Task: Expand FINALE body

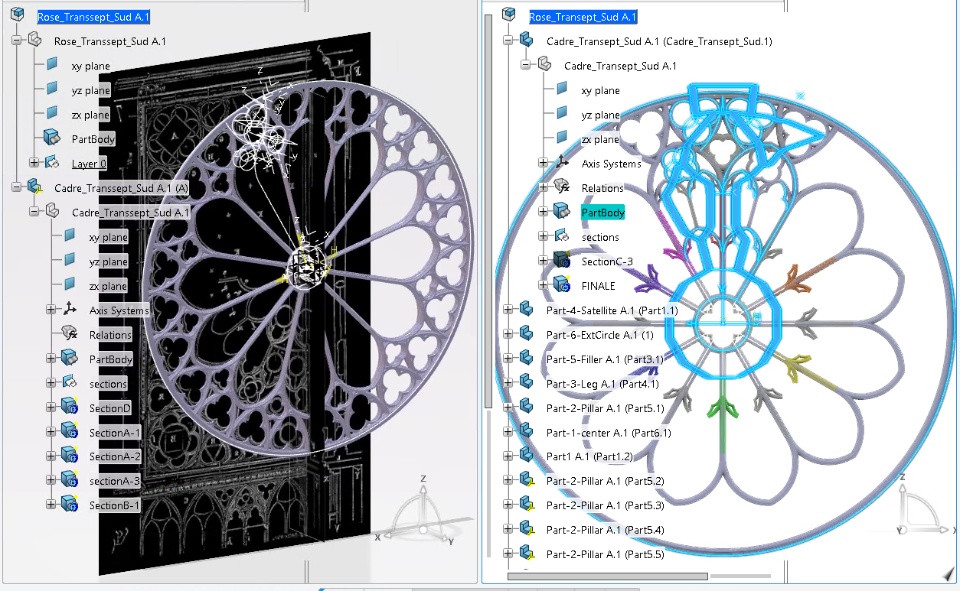Action: (543, 285)
